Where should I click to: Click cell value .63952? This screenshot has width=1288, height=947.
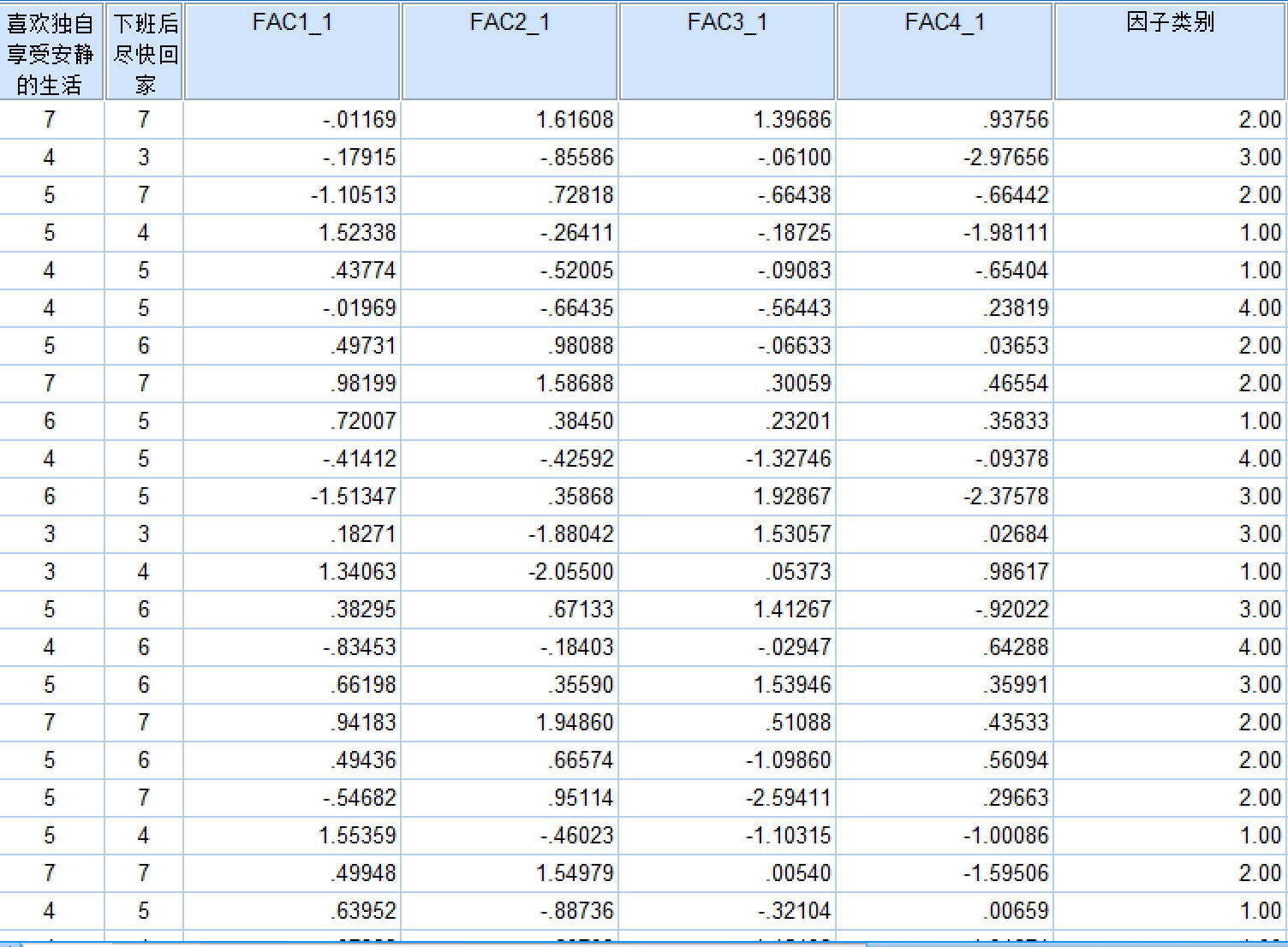(x=363, y=911)
